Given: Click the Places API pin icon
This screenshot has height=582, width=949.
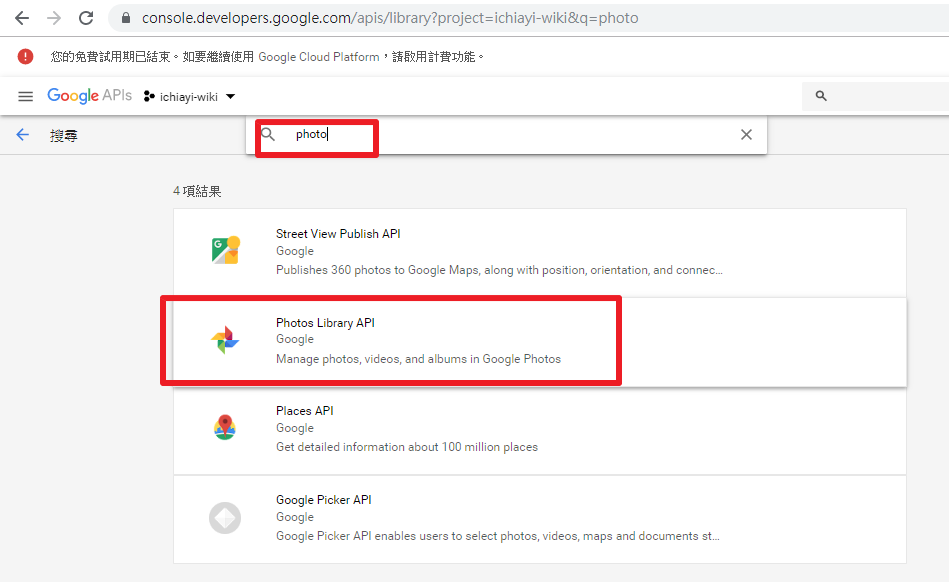Looking at the screenshot, I should [x=225, y=427].
